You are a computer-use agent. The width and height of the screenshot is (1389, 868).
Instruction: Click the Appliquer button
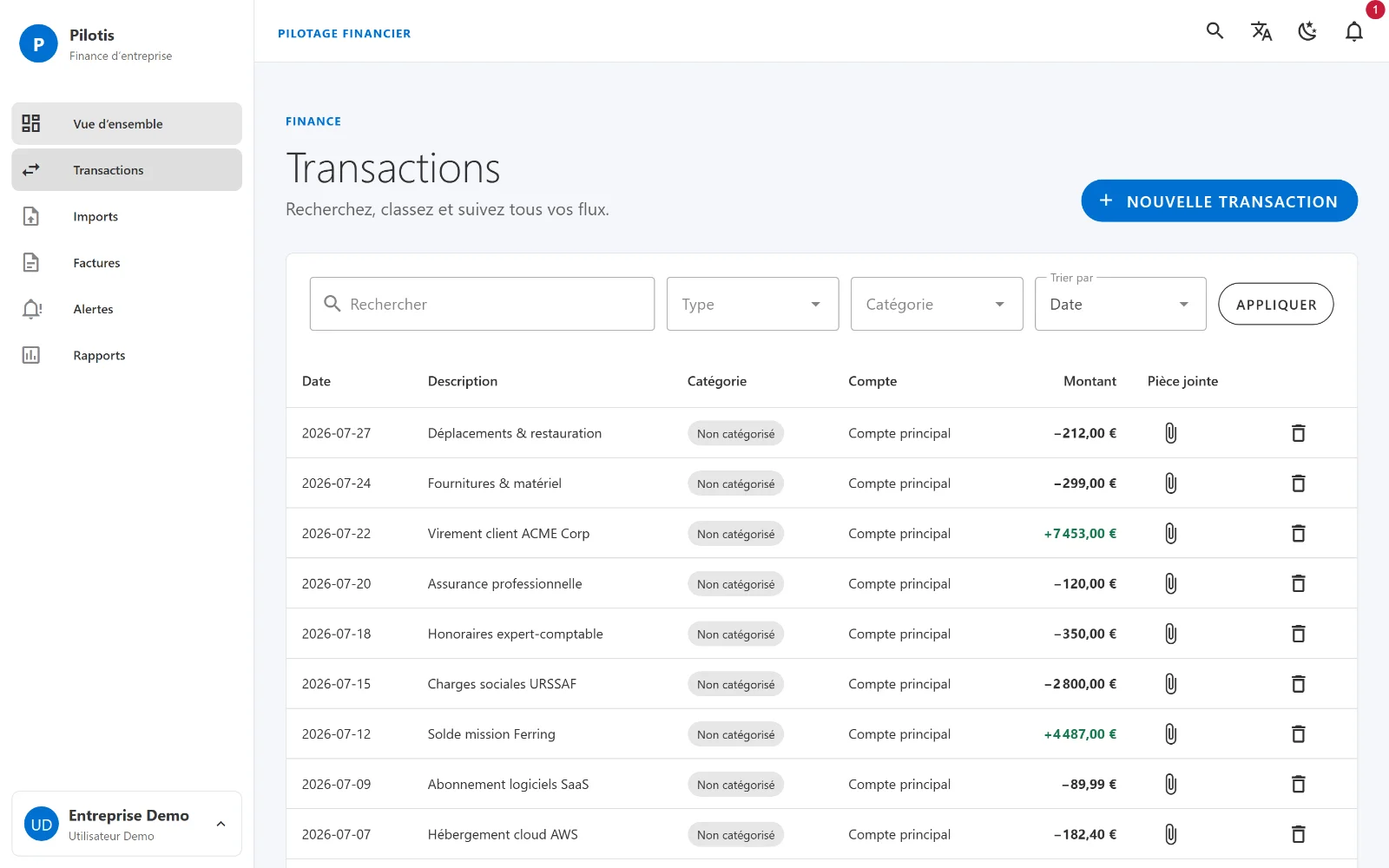[x=1275, y=304]
